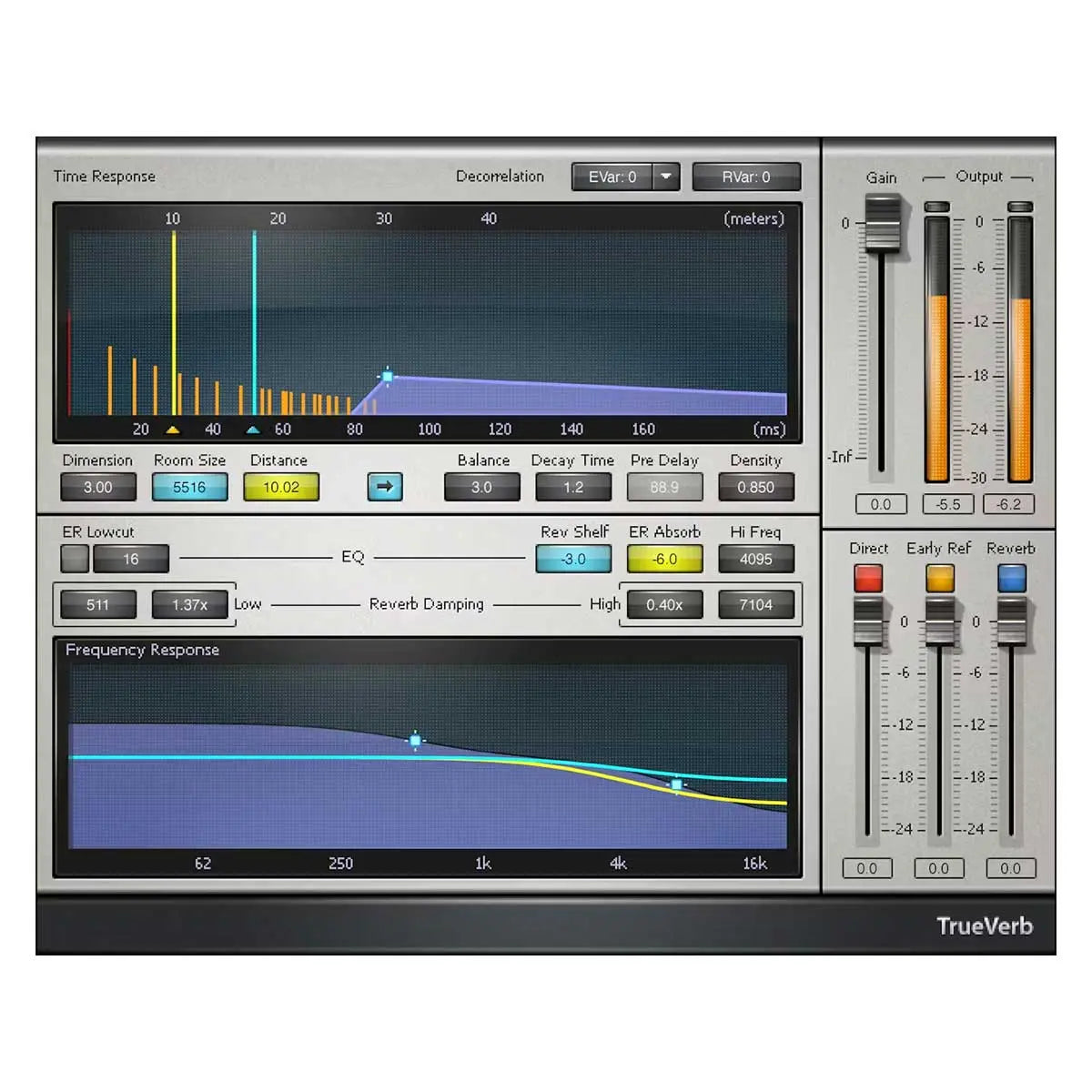This screenshot has width=1092, height=1092.
Task: Toggle the red Direct mute button
Action: point(867,578)
